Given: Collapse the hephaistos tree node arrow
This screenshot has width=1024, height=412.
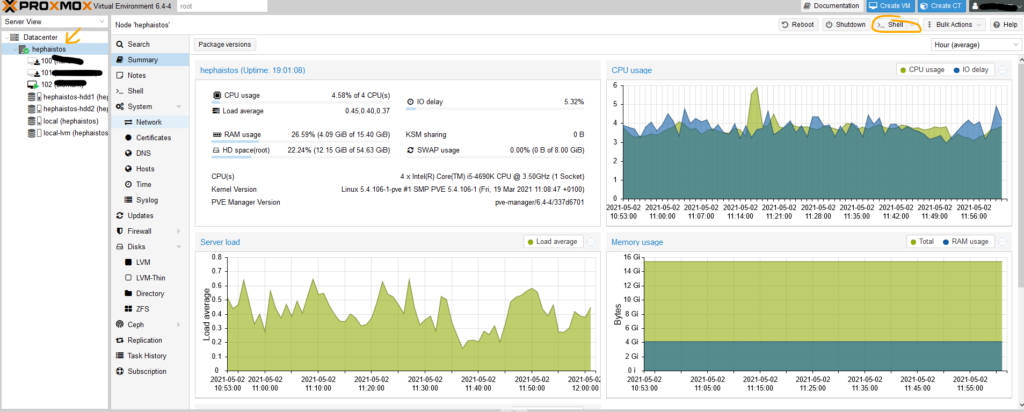Looking at the screenshot, I should pos(14,49).
